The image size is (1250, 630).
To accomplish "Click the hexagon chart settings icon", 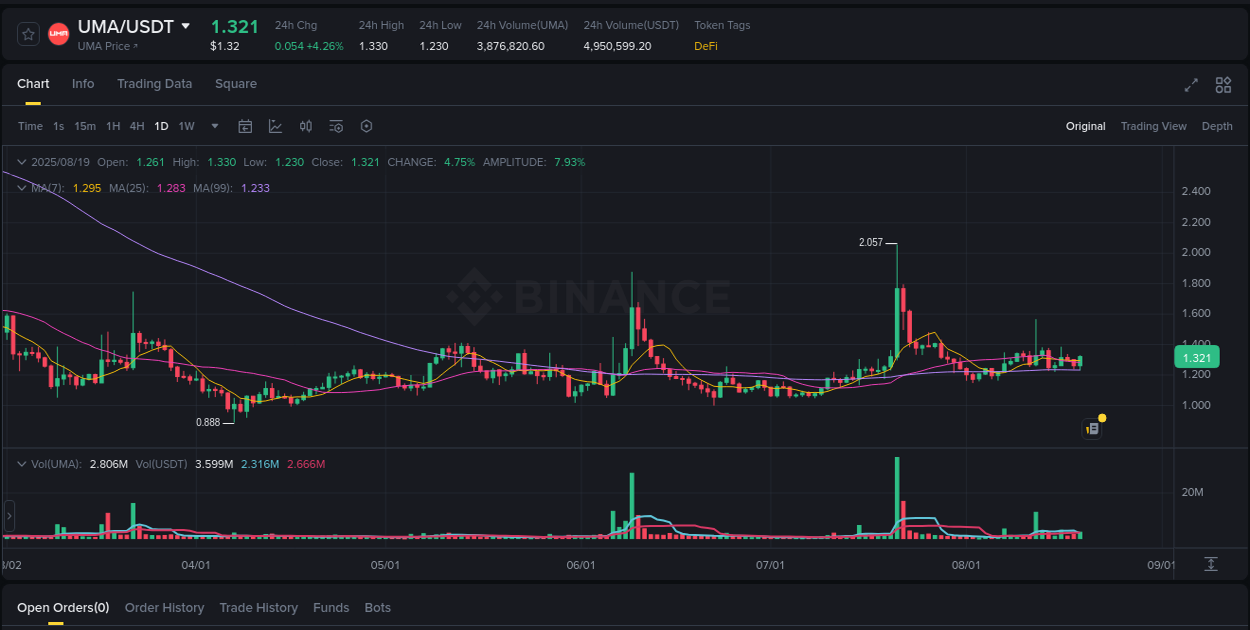I will pos(366,126).
